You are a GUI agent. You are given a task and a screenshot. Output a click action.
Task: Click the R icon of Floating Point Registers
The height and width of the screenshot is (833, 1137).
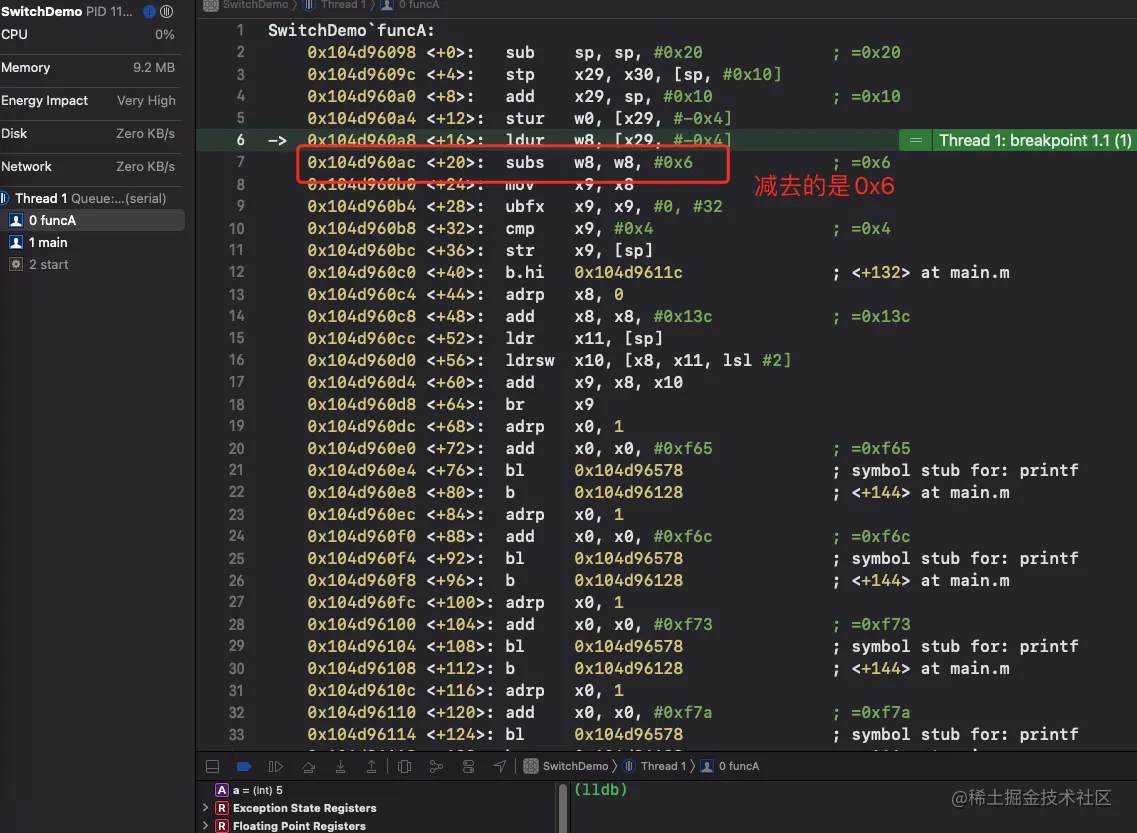pos(222,826)
